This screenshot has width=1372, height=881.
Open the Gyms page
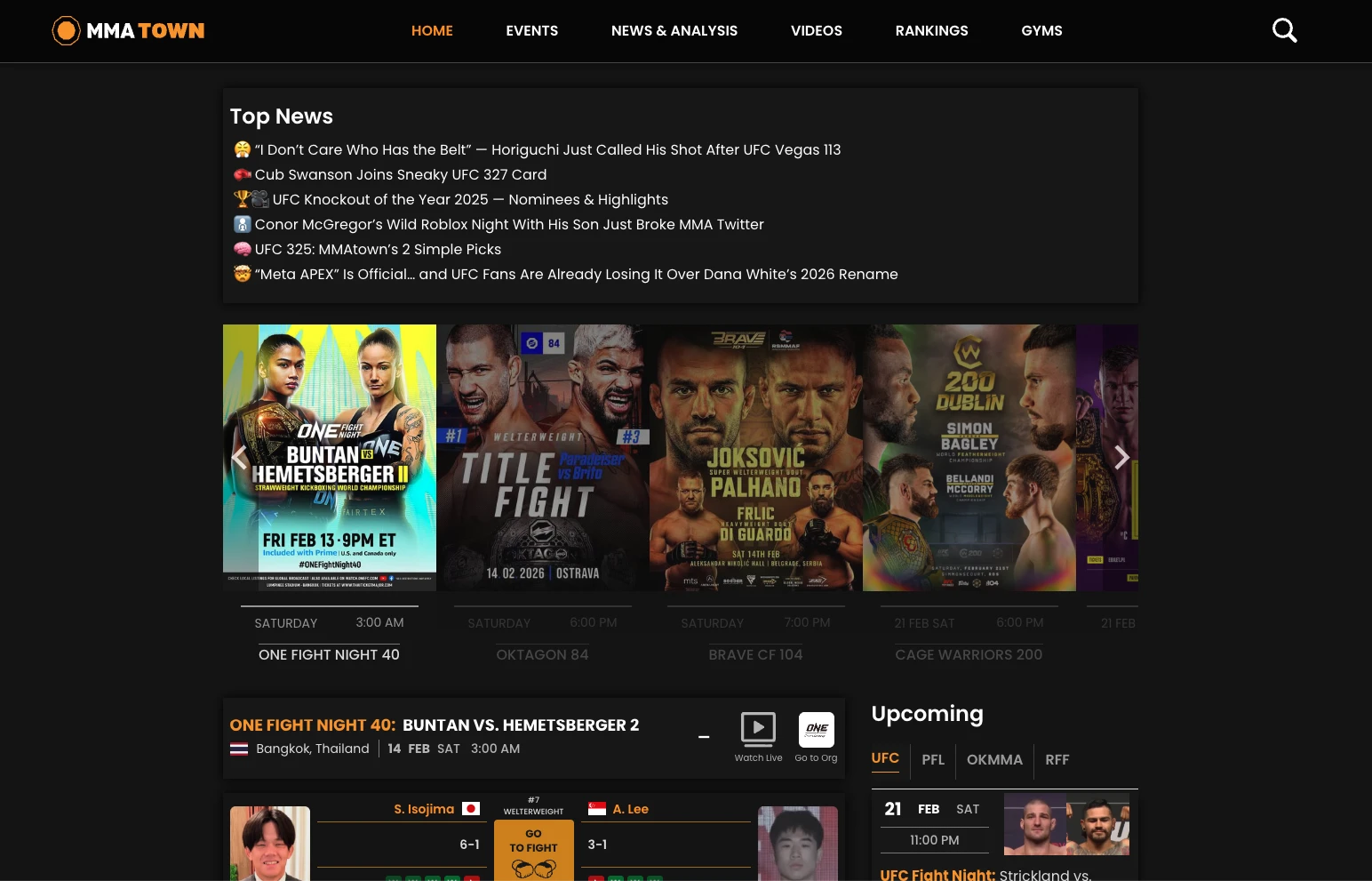point(1042,30)
